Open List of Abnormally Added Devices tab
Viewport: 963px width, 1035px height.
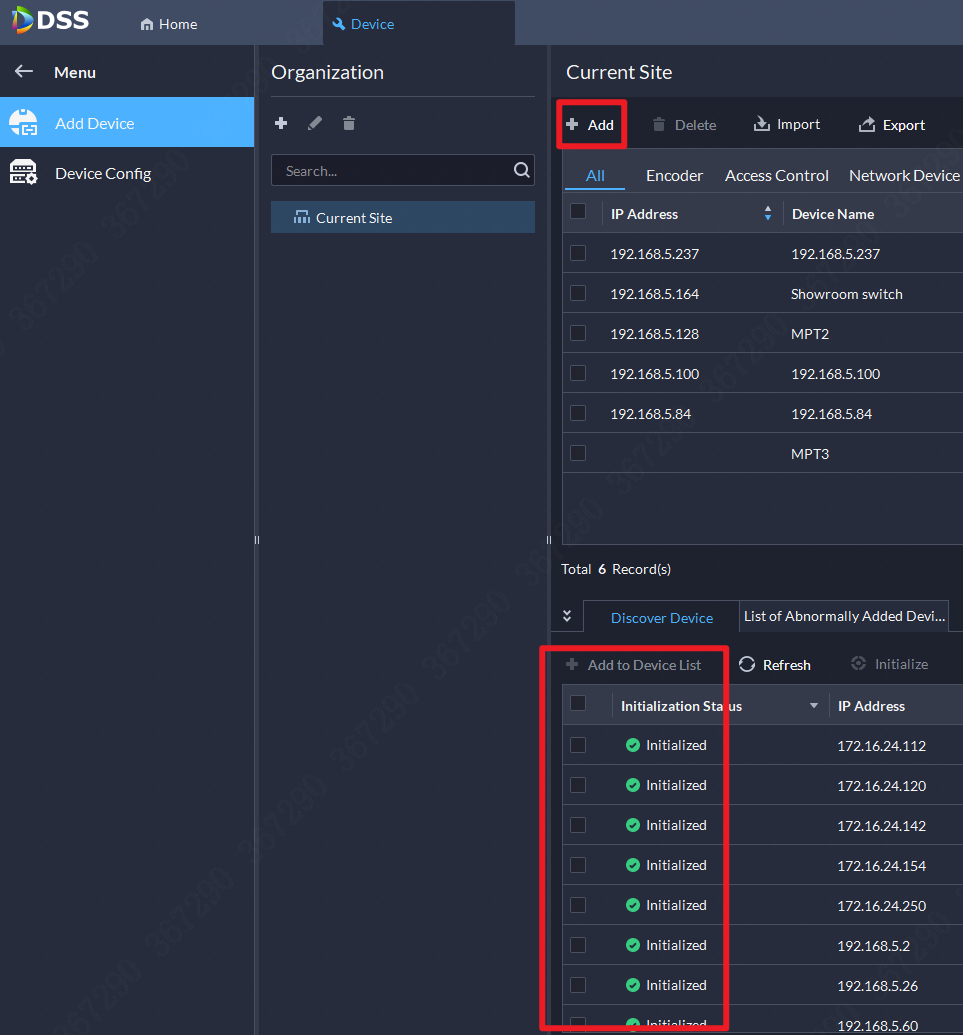pyautogui.click(x=844, y=616)
